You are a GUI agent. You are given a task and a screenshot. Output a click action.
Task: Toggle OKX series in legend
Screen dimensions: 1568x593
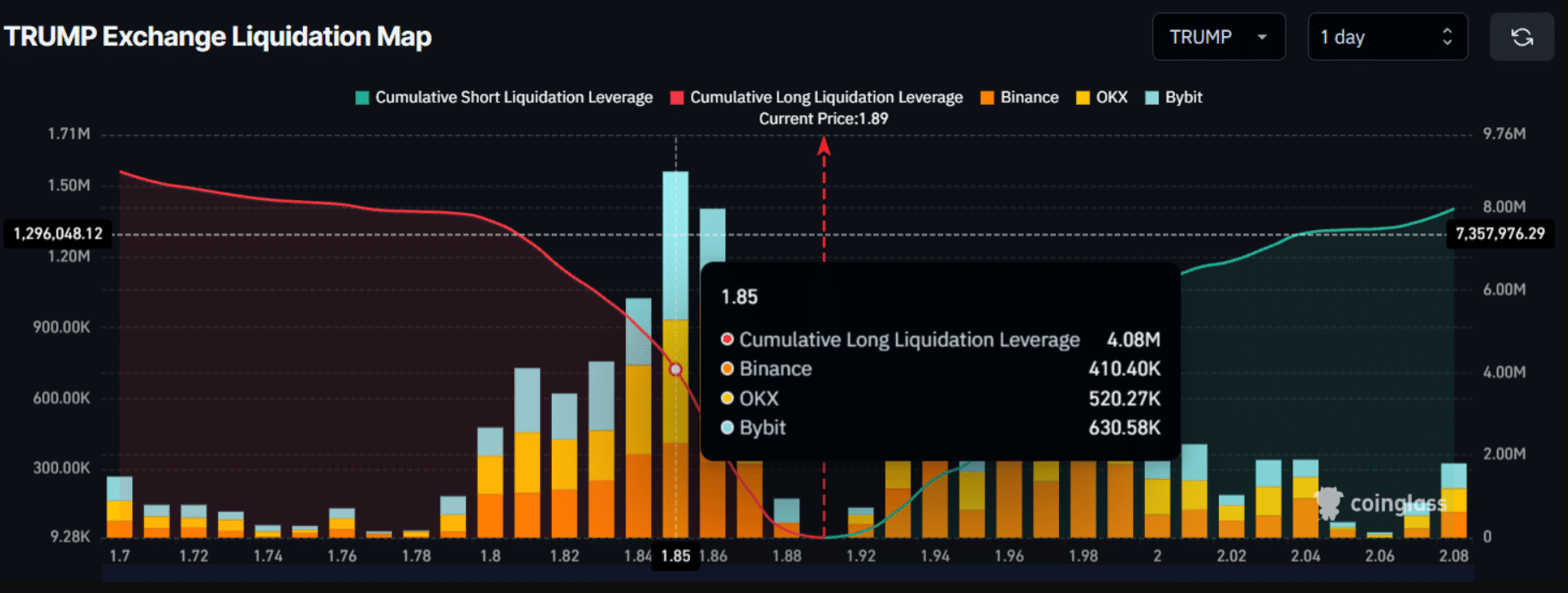pos(1102,97)
